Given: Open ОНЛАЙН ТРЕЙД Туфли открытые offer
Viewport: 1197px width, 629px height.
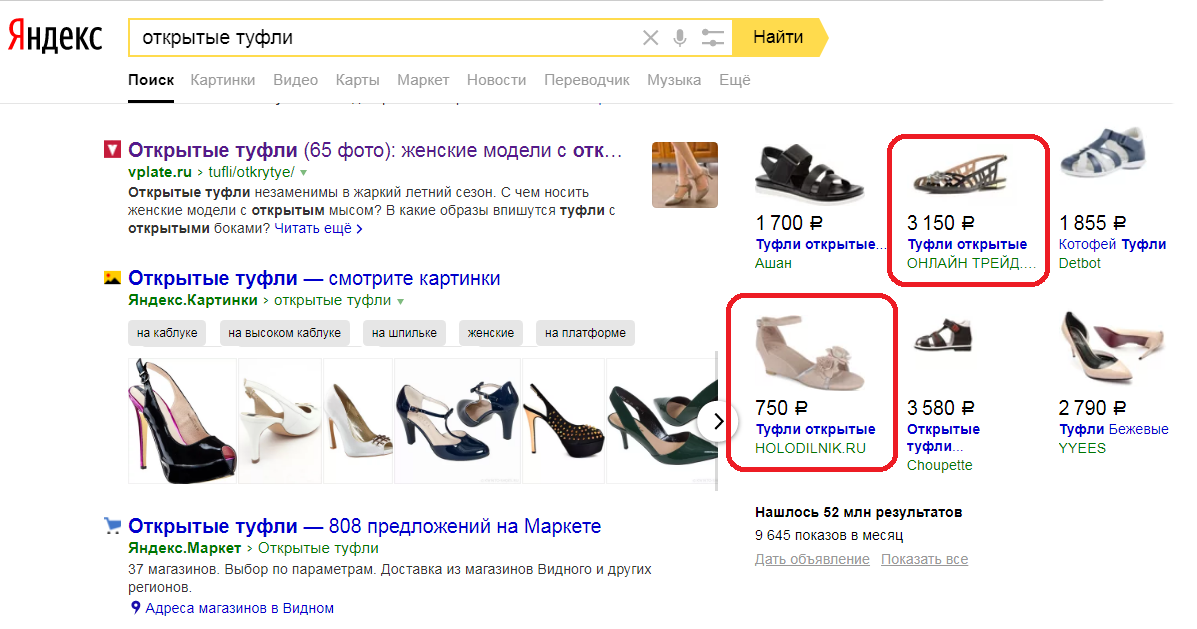Looking at the screenshot, I should tap(966, 244).
